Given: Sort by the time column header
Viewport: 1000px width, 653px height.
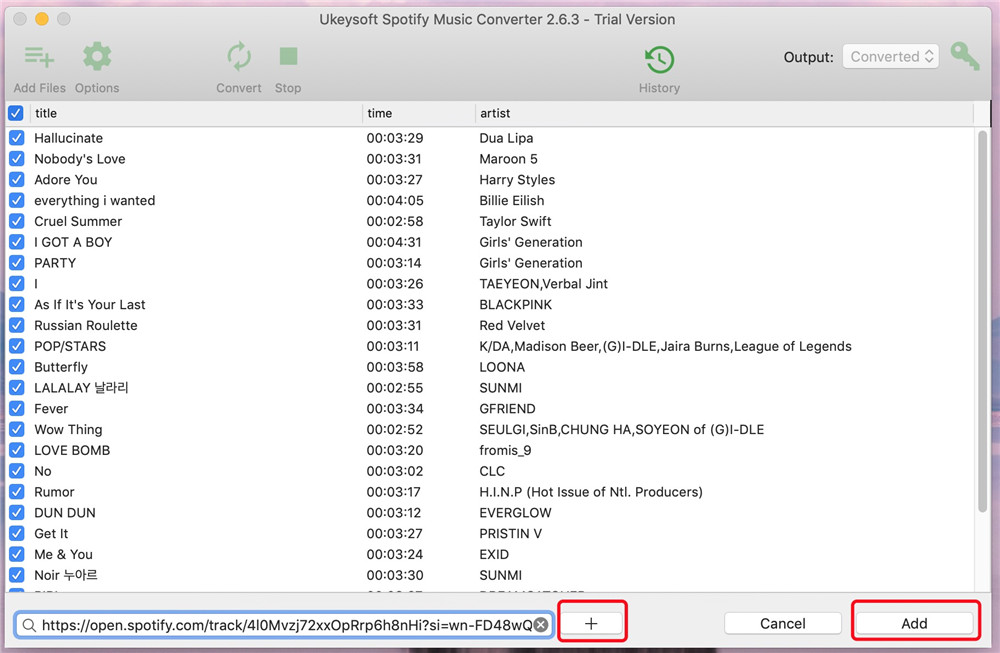Looking at the screenshot, I should (x=419, y=113).
